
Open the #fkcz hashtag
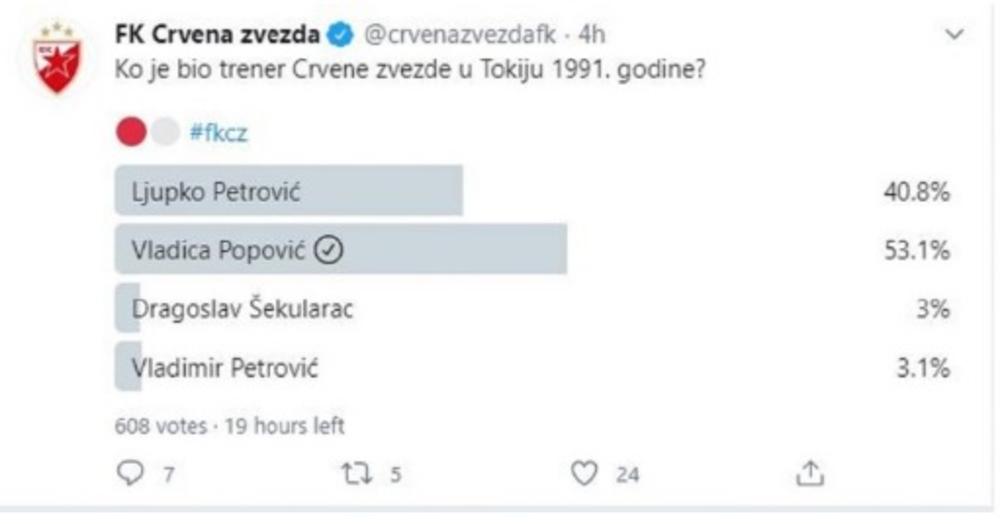pos(218,134)
